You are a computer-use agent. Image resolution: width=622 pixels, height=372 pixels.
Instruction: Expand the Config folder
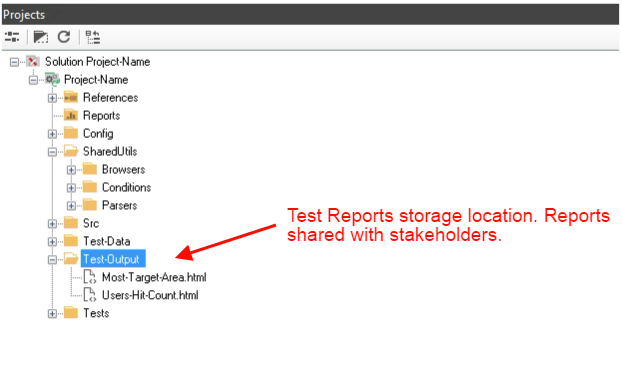(x=52, y=134)
